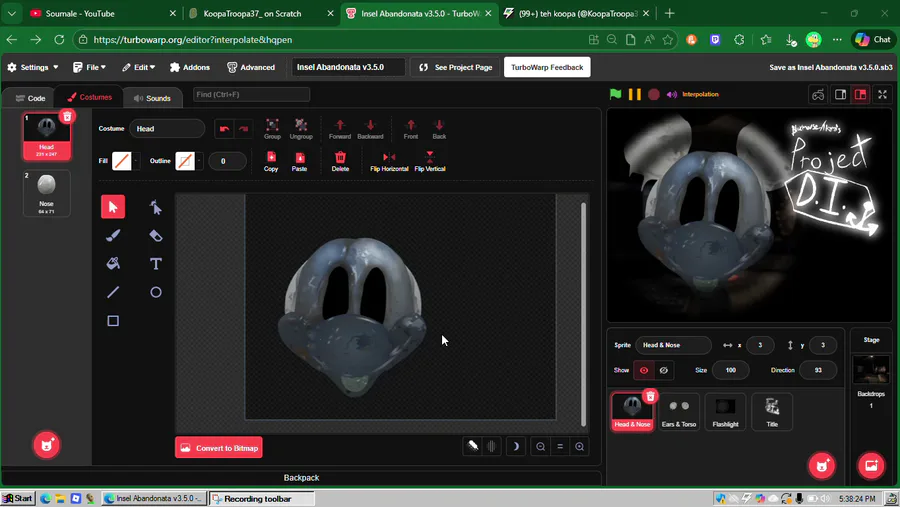Switch to small stage layout
This screenshot has height=507, width=900.
(x=840, y=95)
